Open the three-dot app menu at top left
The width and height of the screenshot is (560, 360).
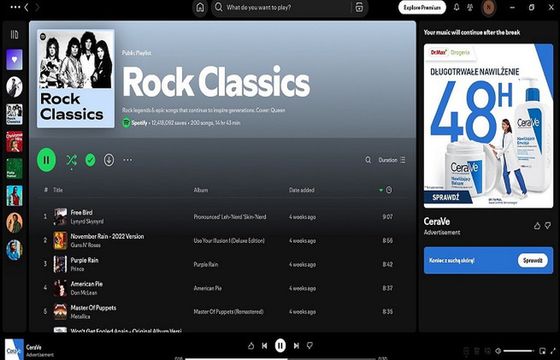15,7
